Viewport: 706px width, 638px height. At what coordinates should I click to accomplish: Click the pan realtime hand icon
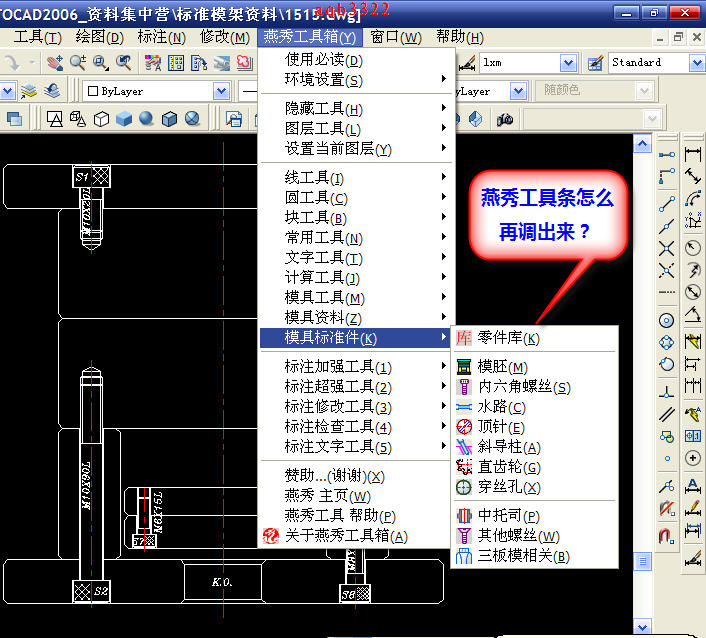click(x=55, y=63)
